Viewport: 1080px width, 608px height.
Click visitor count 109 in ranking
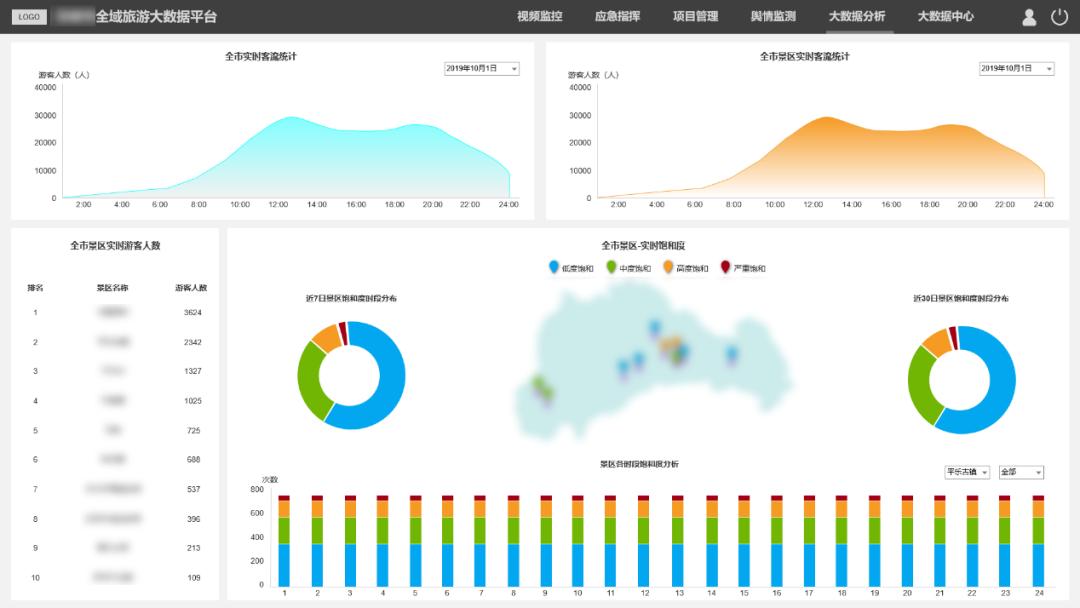tap(194, 578)
